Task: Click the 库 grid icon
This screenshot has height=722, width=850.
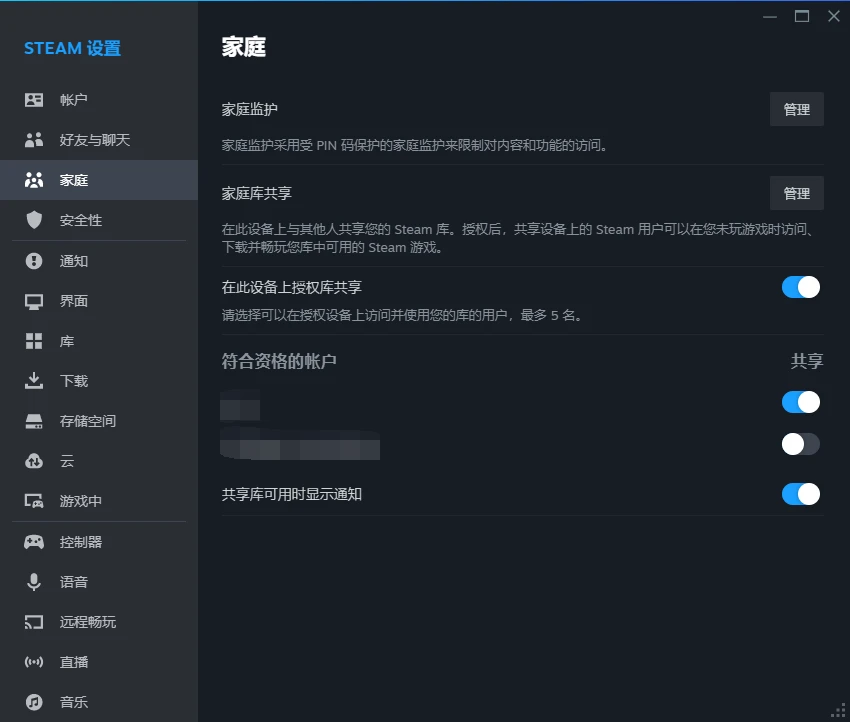Action: tap(34, 341)
